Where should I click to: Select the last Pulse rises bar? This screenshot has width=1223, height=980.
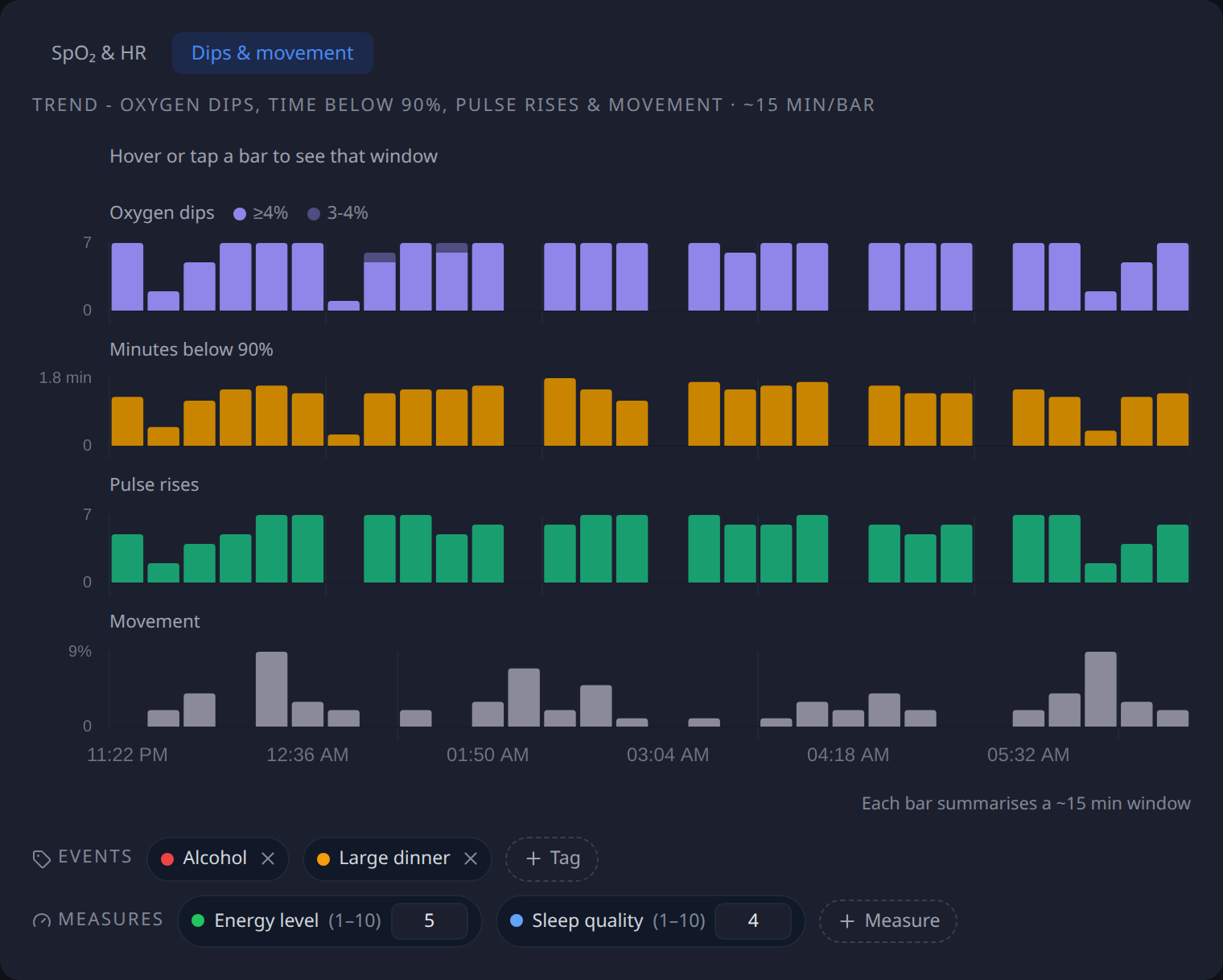click(x=1172, y=554)
